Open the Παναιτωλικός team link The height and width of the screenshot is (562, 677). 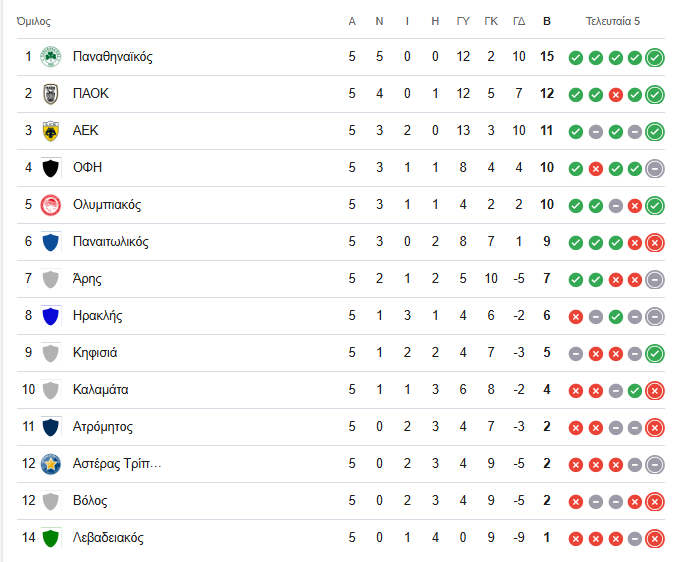point(111,242)
